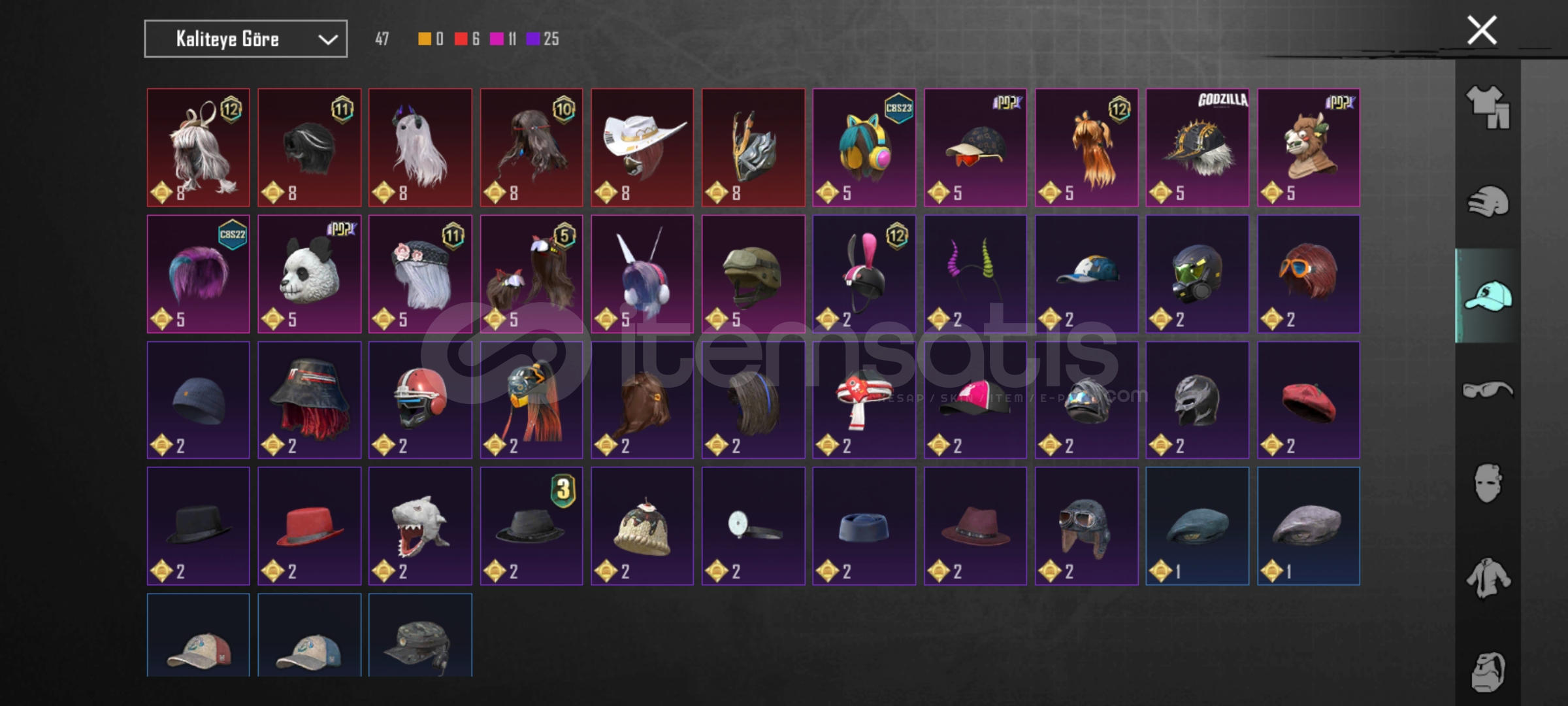Viewport: 1568px width, 706px height.
Task: Select the face mask category icon
Action: point(1488,483)
